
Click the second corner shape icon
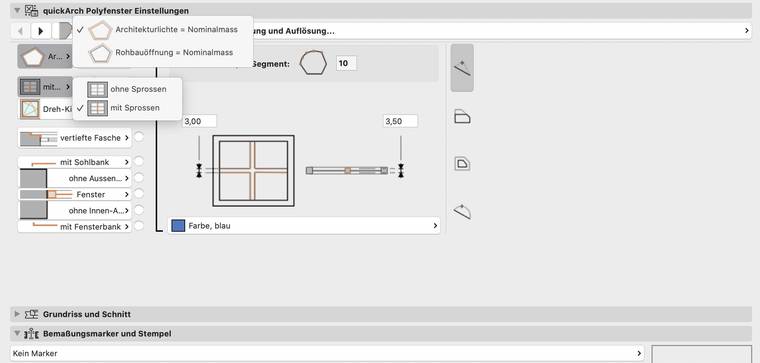coord(462,117)
